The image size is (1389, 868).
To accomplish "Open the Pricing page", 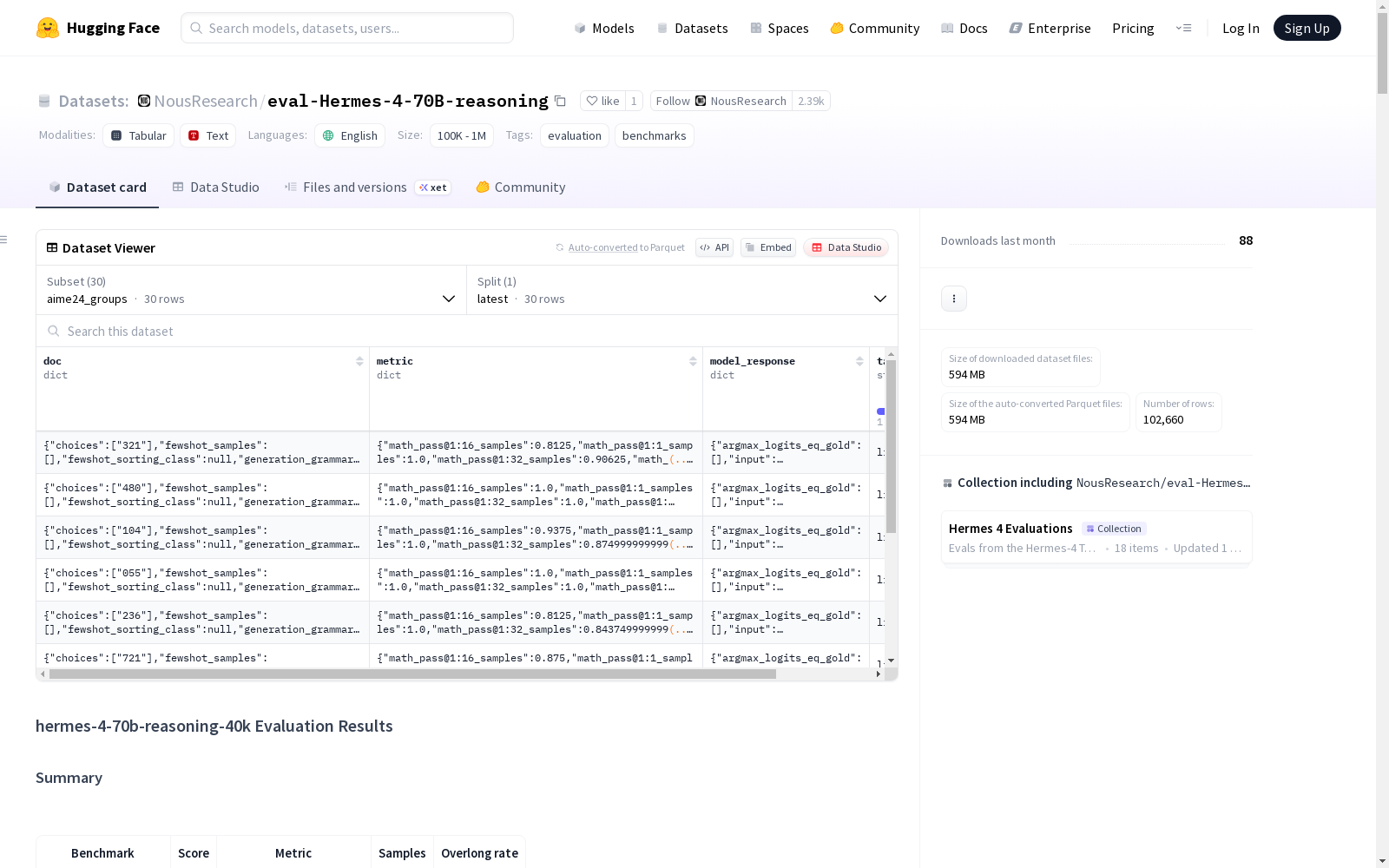I will [1133, 28].
